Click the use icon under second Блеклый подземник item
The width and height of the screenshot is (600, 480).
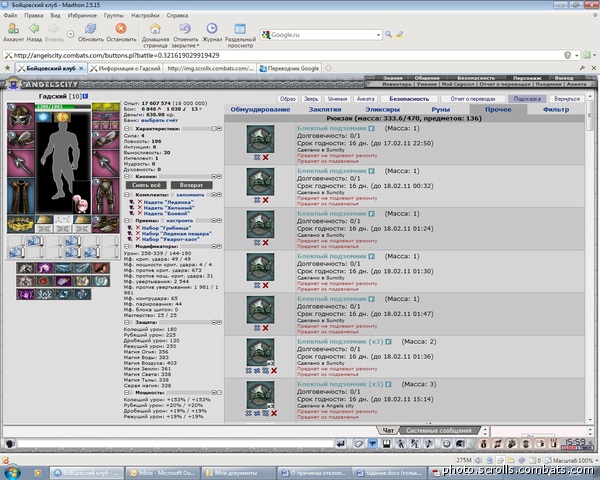(257, 200)
